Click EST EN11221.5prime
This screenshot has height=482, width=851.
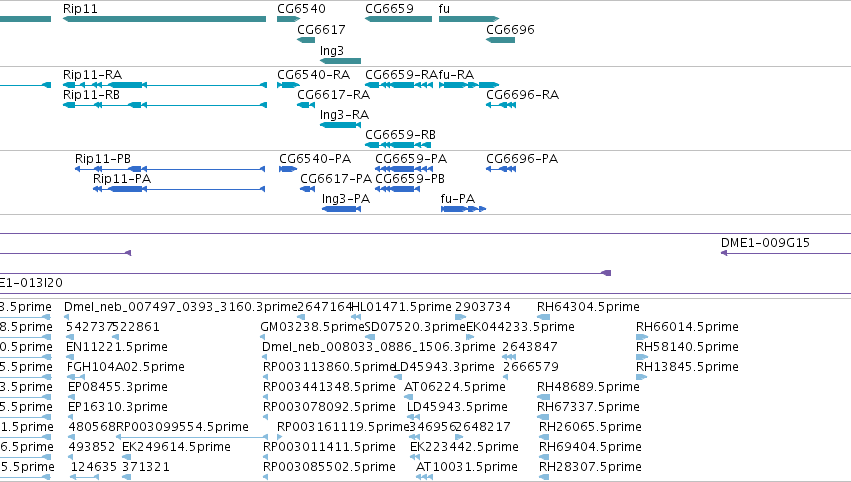[x=117, y=347]
